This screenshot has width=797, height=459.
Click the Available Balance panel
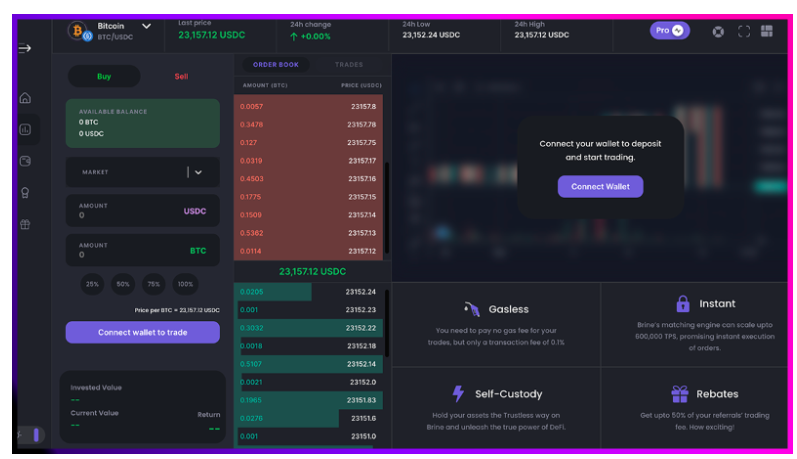[x=142, y=124]
